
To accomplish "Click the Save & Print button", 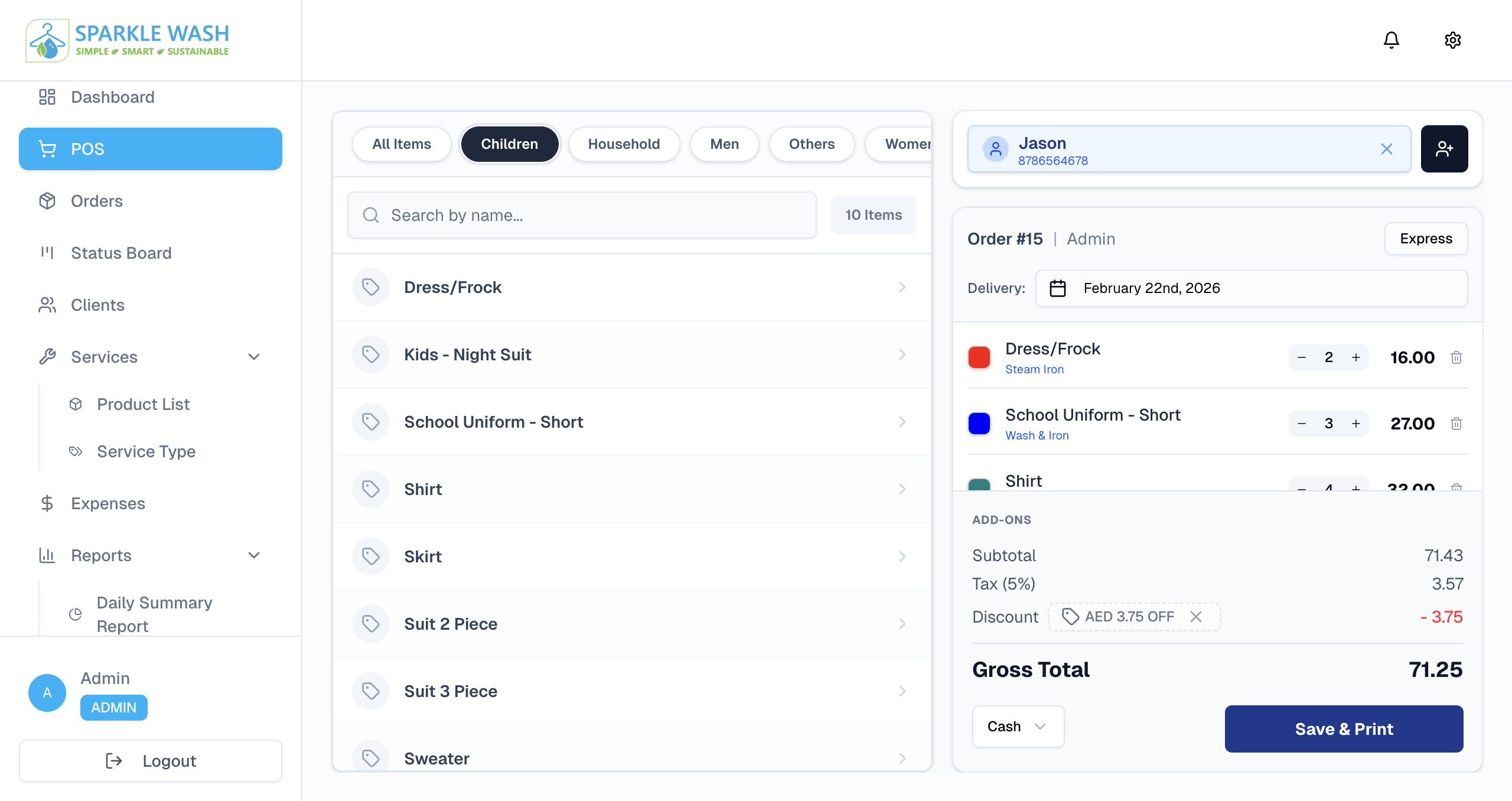I will click(x=1344, y=728).
